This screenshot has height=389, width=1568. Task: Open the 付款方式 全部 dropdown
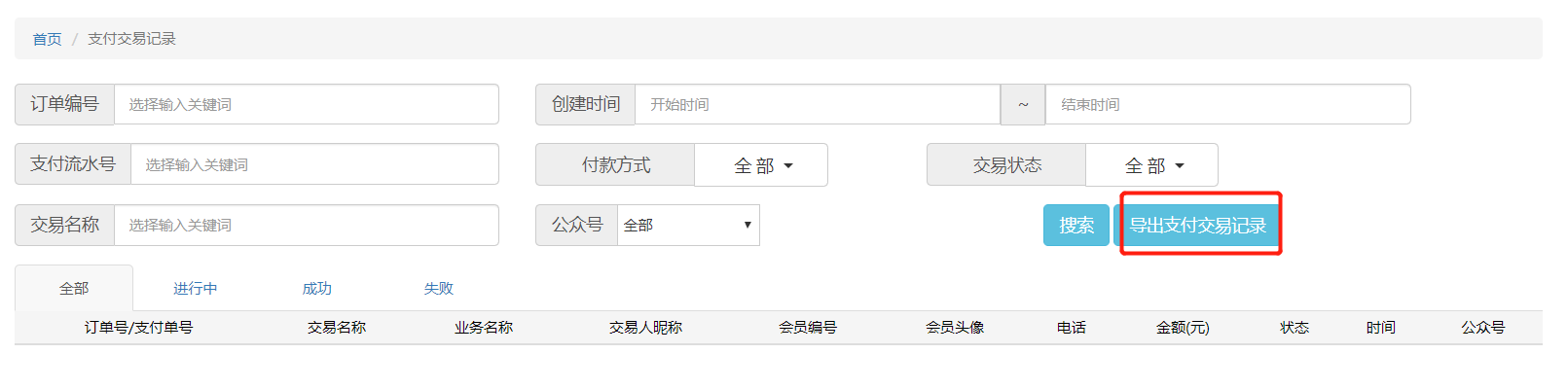[x=761, y=165]
